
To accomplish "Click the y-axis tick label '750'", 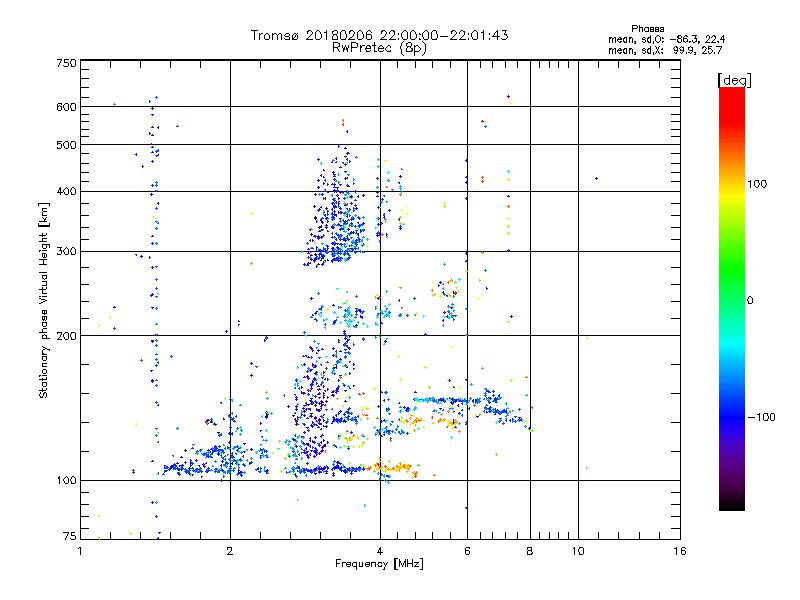I will pos(66,63).
